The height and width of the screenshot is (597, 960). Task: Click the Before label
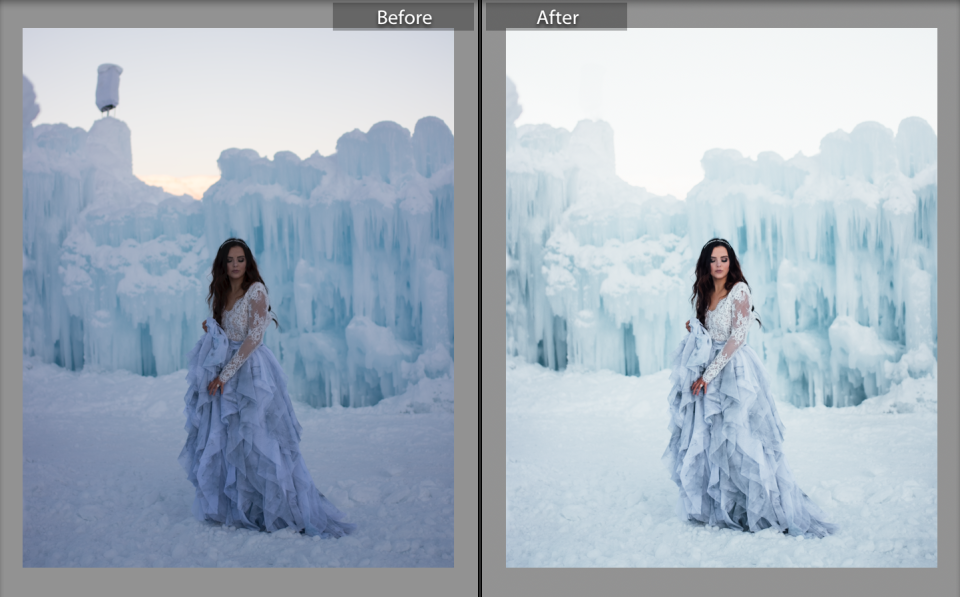tap(403, 17)
